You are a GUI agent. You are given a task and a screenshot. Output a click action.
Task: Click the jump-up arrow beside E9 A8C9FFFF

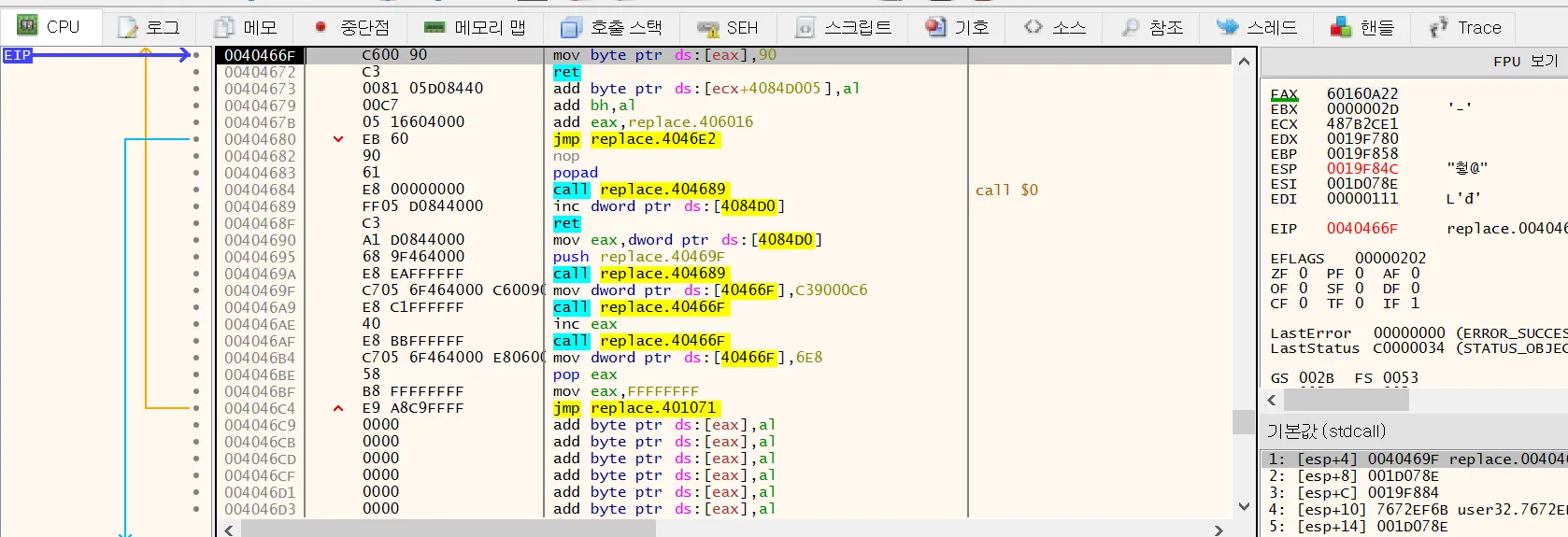[338, 408]
